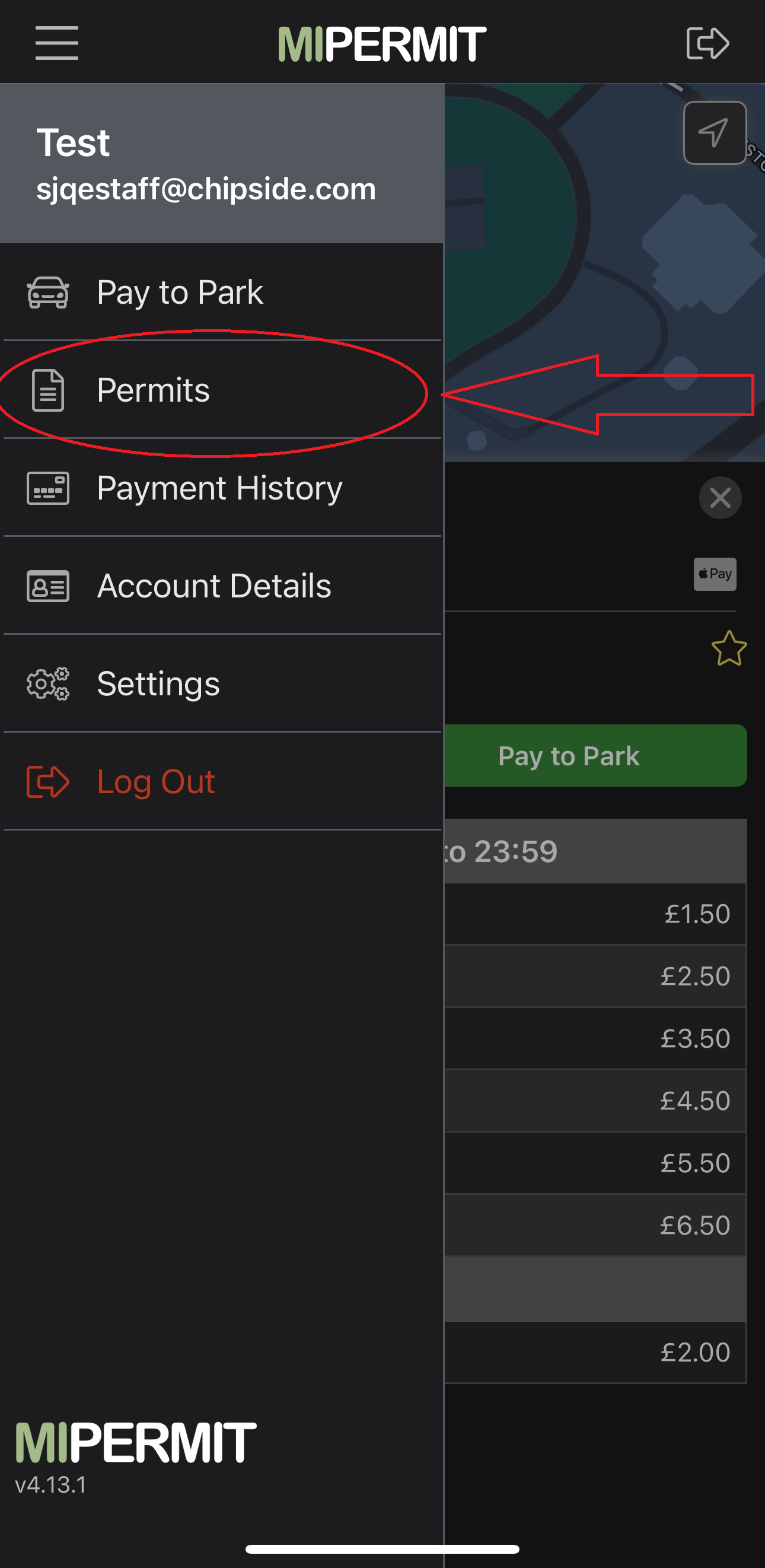Tap the card icon beside Payment History
This screenshot has width=765, height=1568.
pos(47,488)
